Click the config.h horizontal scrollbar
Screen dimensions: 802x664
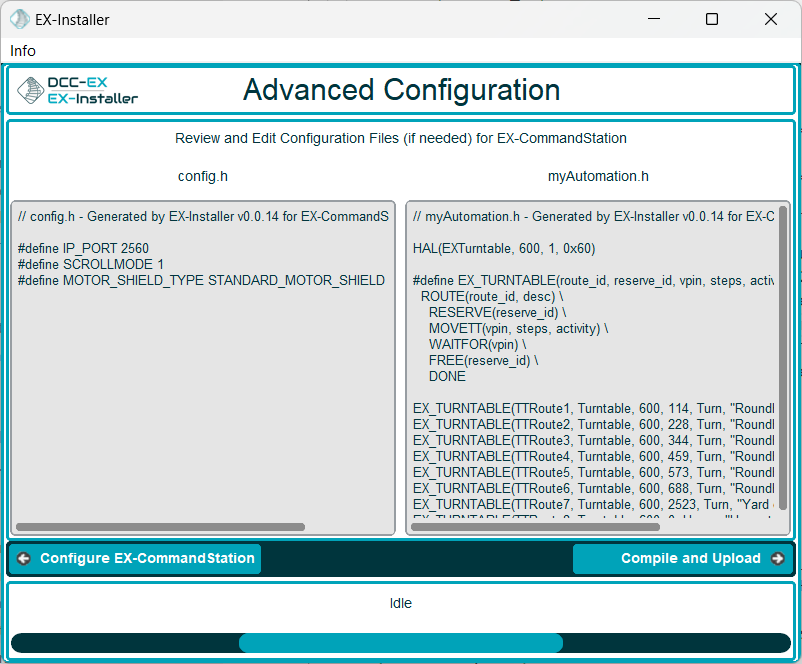click(160, 527)
